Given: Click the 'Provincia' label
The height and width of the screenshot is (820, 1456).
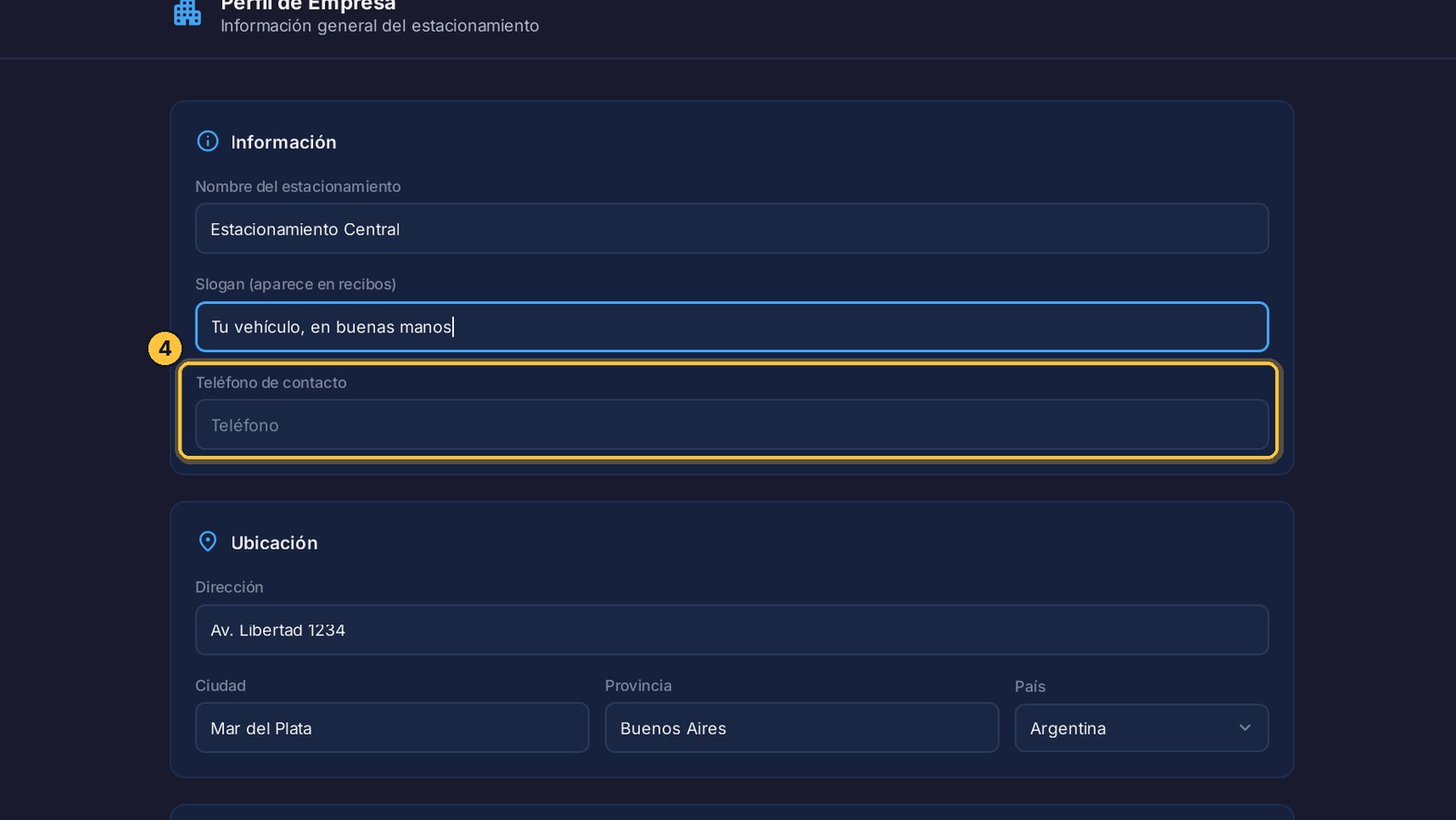Looking at the screenshot, I should (638, 685).
